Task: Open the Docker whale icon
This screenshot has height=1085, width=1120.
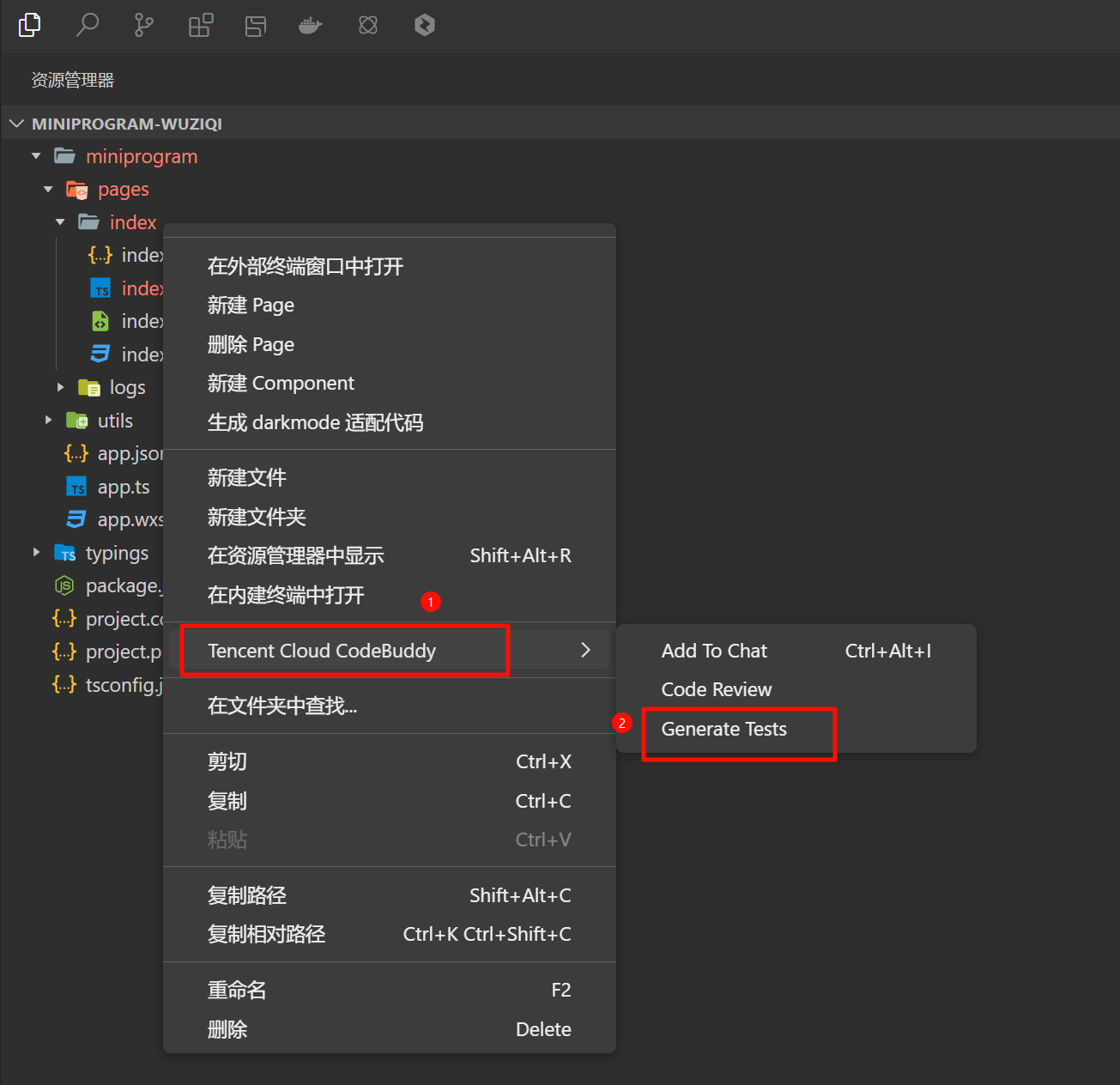Action: pos(310,26)
